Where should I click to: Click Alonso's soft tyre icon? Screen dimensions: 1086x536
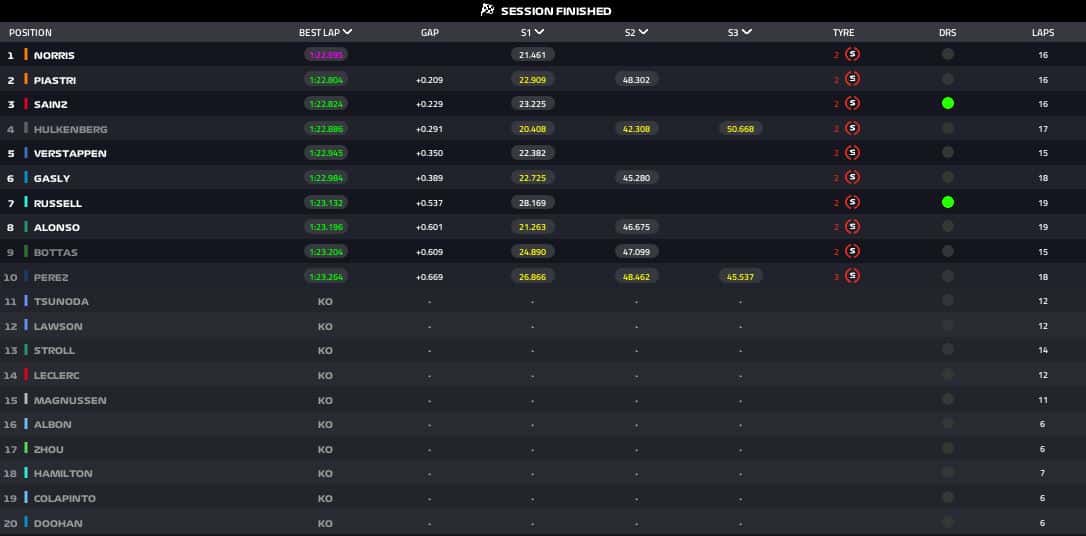tap(853, 226)
